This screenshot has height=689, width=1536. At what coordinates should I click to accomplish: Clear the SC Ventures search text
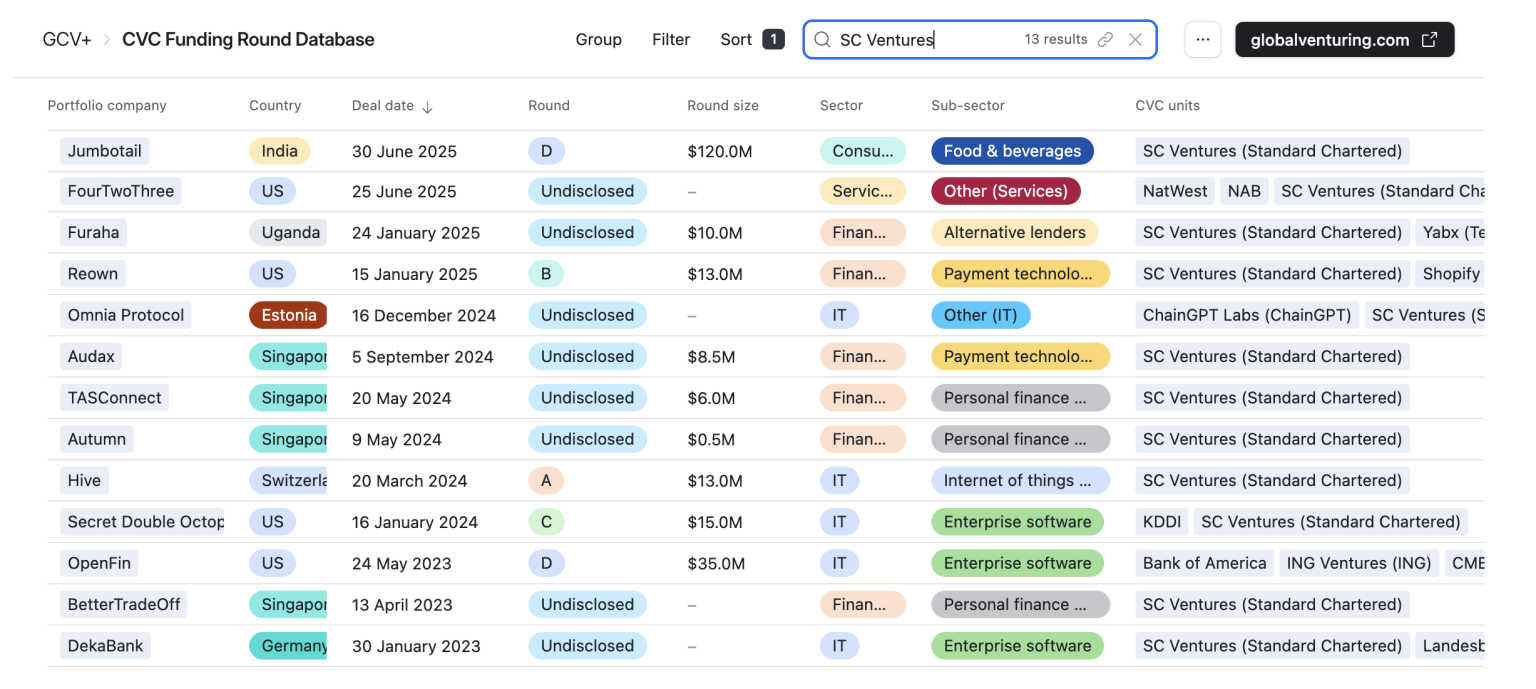pos(1135,40)
